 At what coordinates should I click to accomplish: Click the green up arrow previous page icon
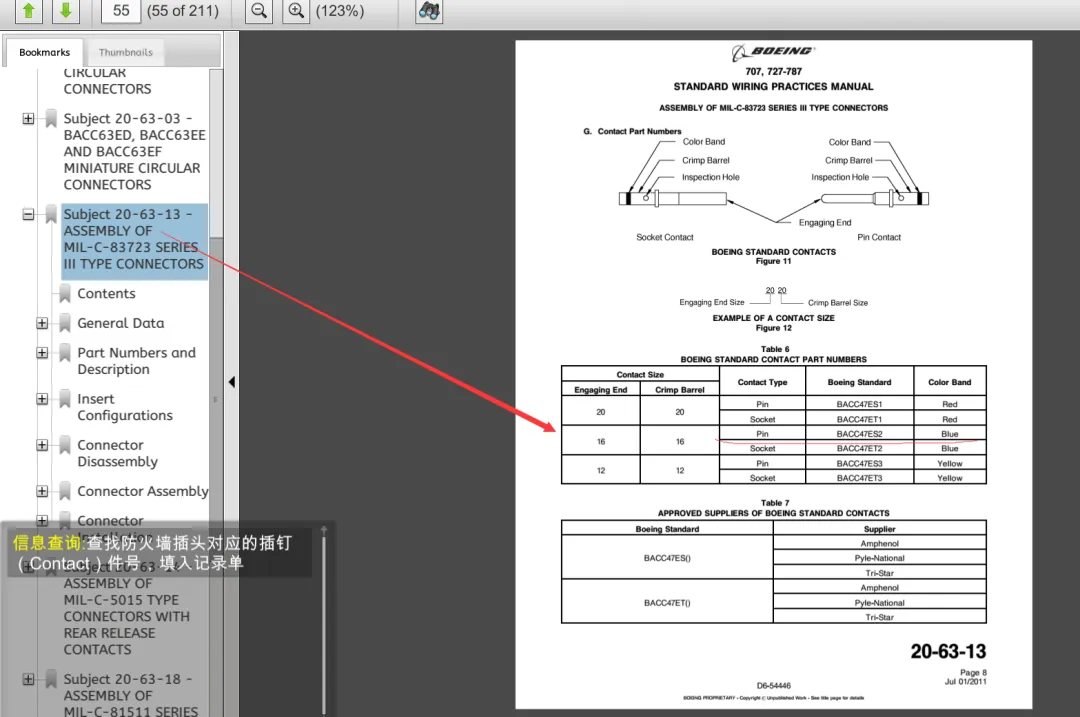29,11
